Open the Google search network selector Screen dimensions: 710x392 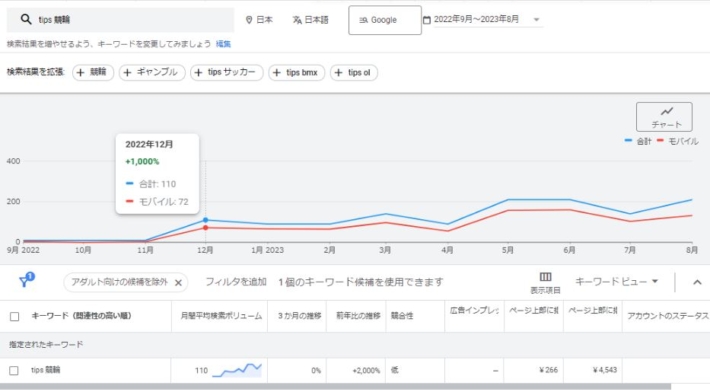click(x=385, y=20)
